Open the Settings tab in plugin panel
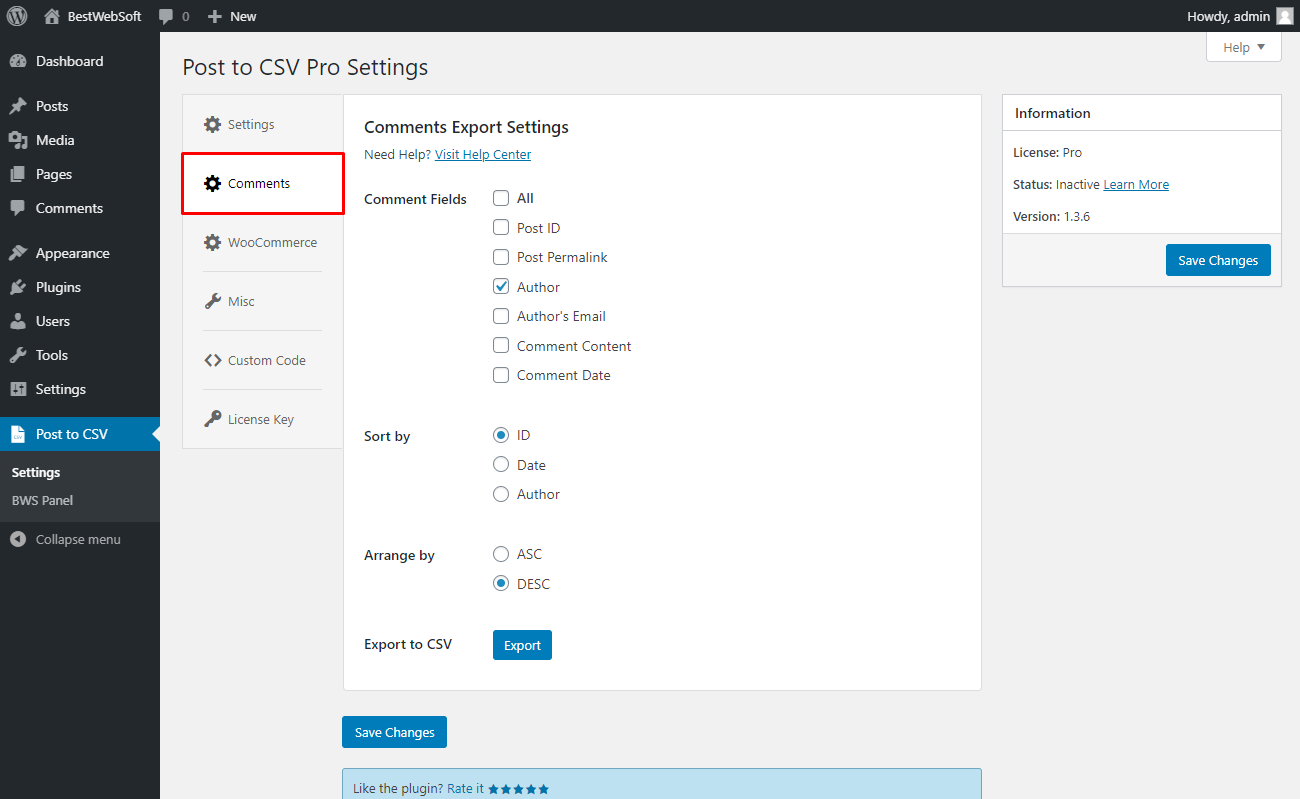 click(262, 124)
